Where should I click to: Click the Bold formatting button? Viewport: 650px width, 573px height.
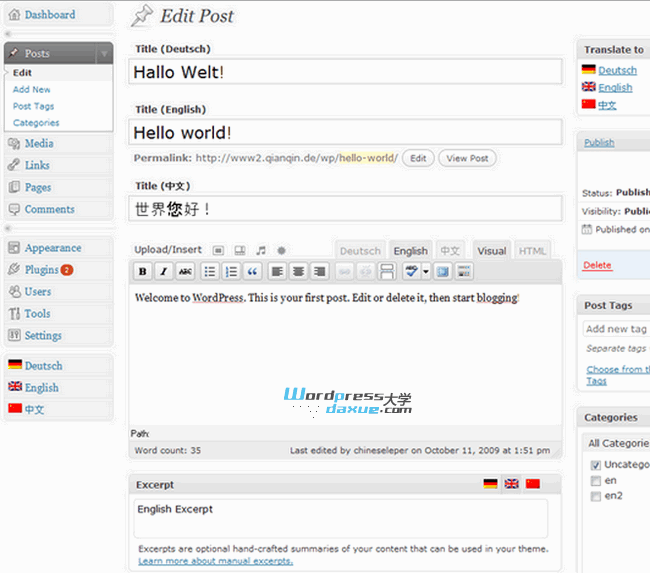143,272
